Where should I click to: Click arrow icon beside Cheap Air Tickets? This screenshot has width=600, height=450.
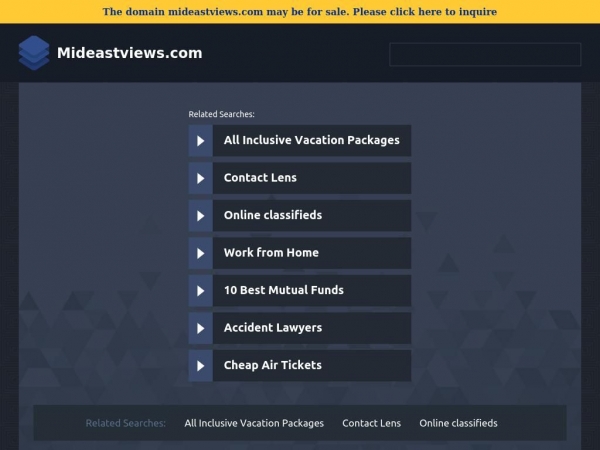click(201, 365)
